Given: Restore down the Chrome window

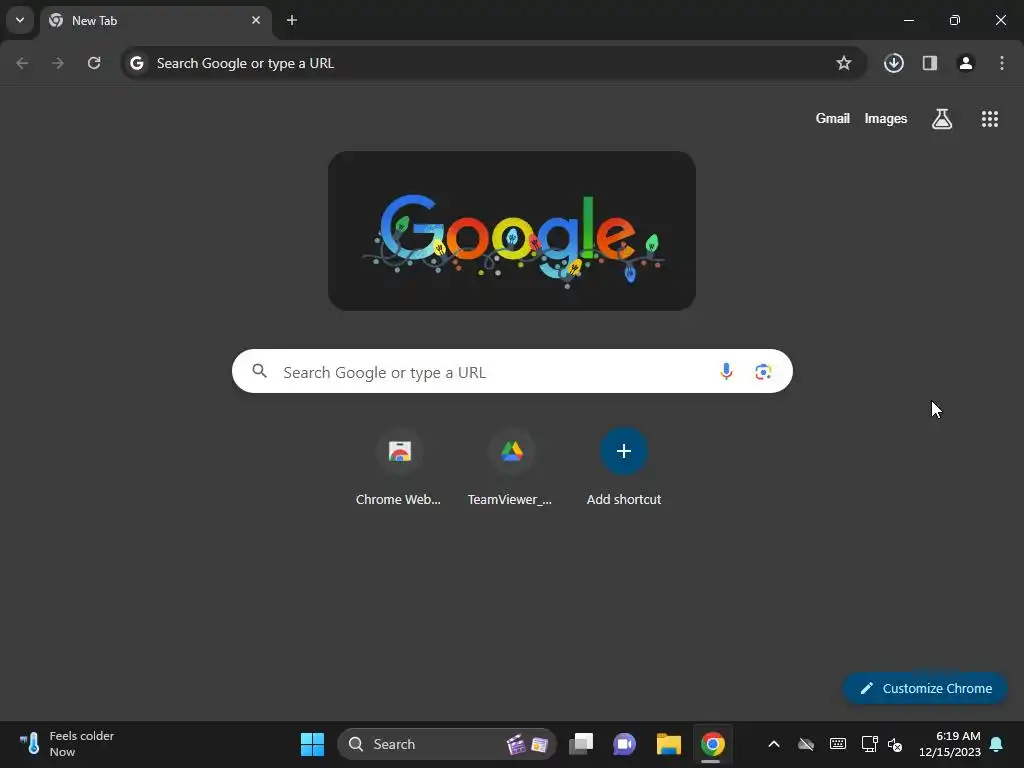Looking at the screenshot, I should 955,20.
